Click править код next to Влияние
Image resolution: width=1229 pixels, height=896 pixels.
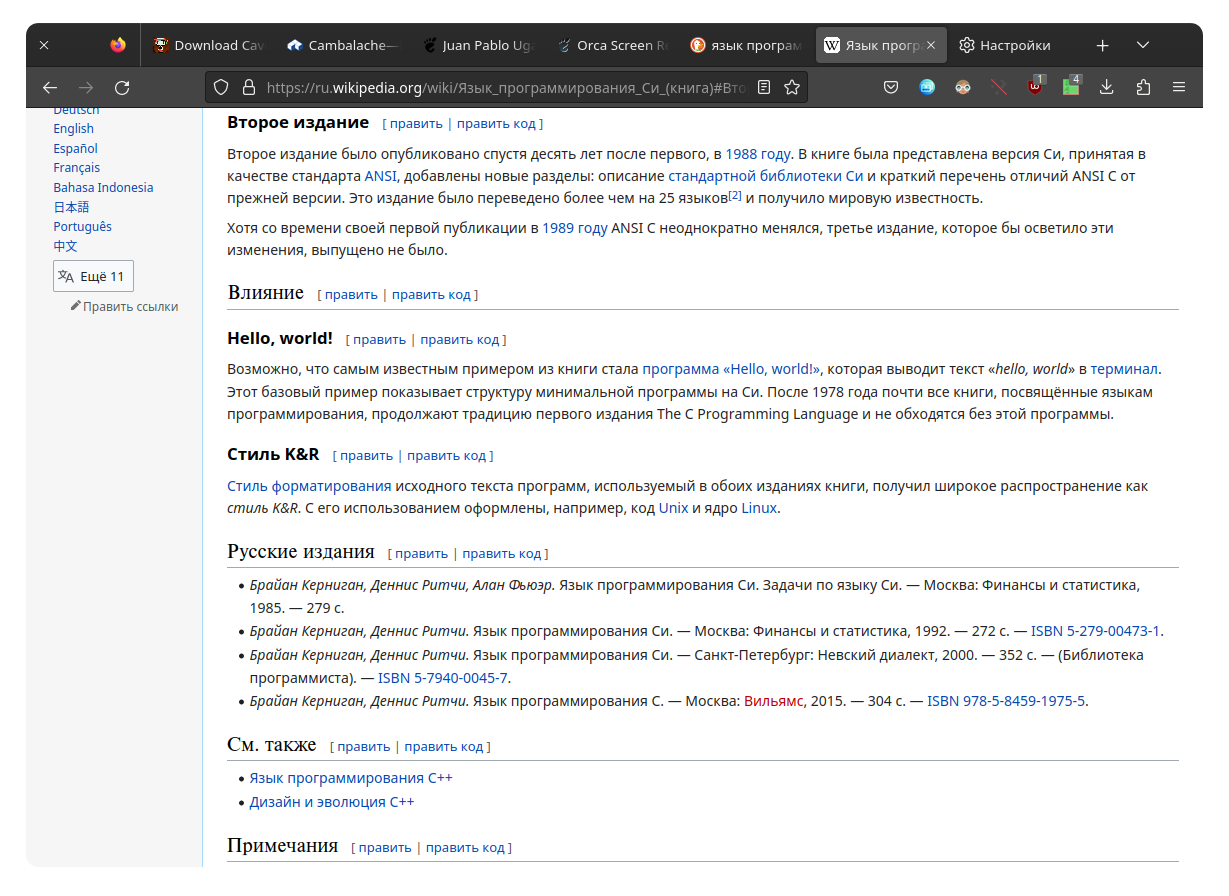[x=431, y=295]
